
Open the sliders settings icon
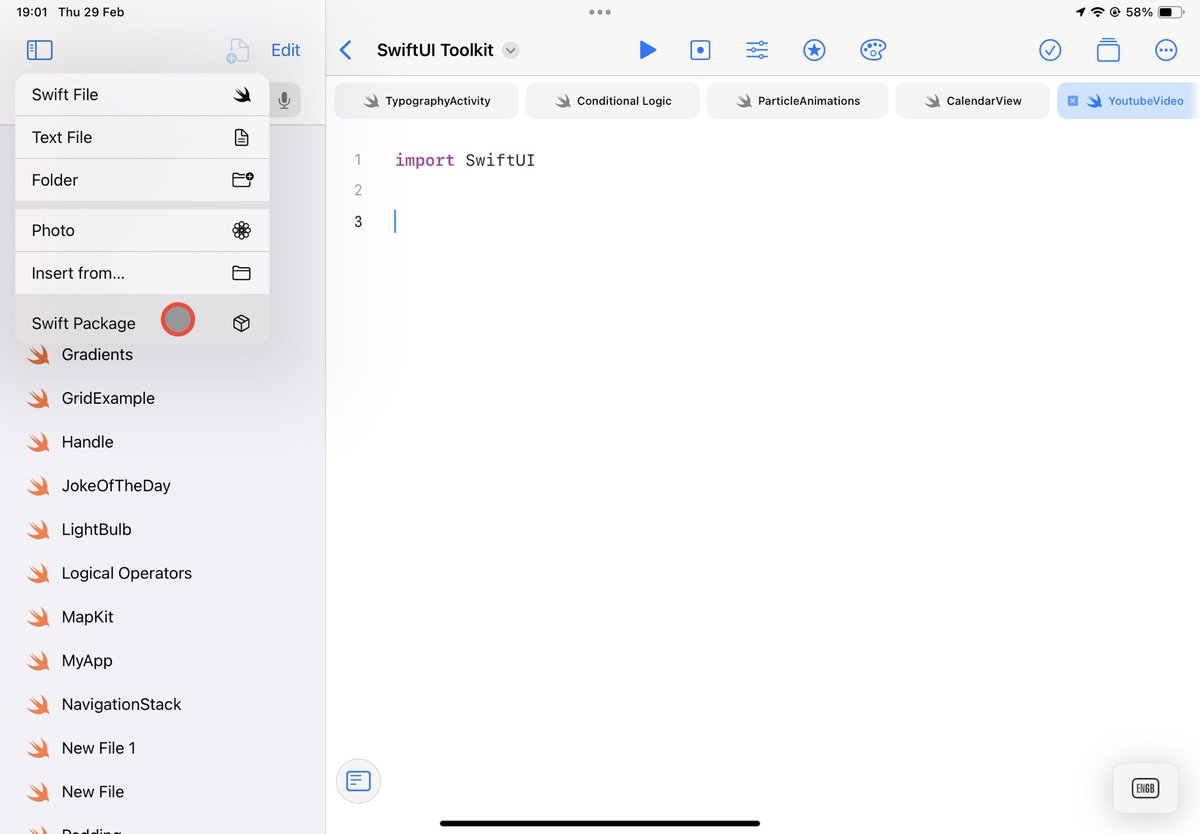click(757, 50)
